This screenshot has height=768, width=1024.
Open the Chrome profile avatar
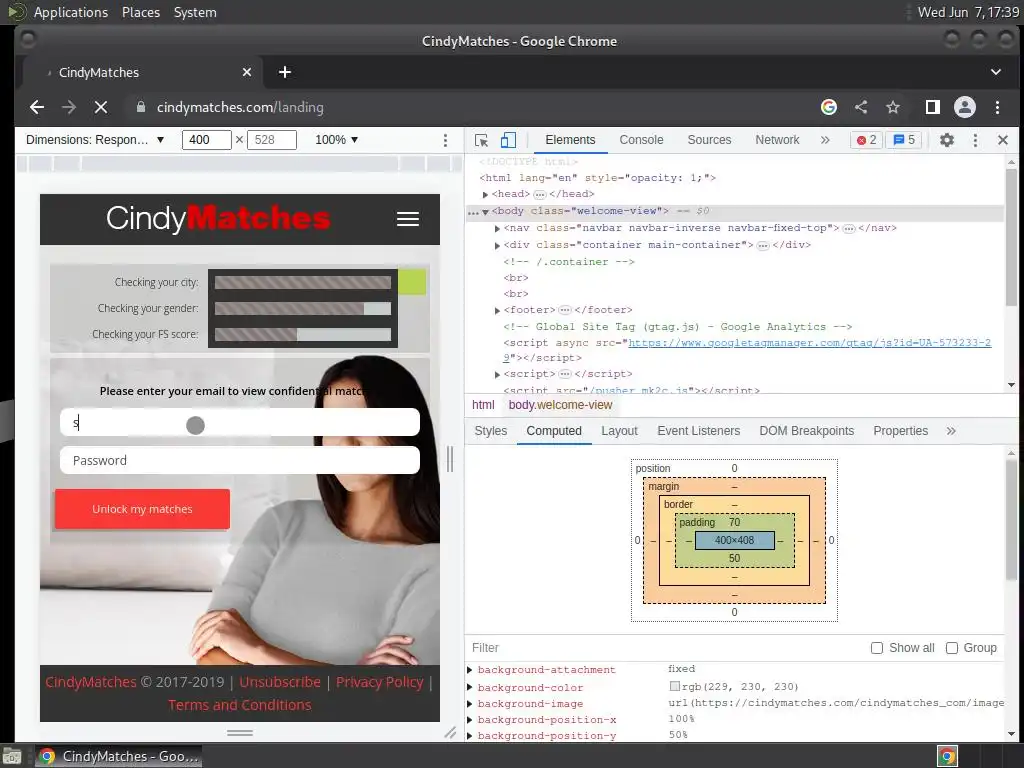pyautogui.click(x=965, y=107)
